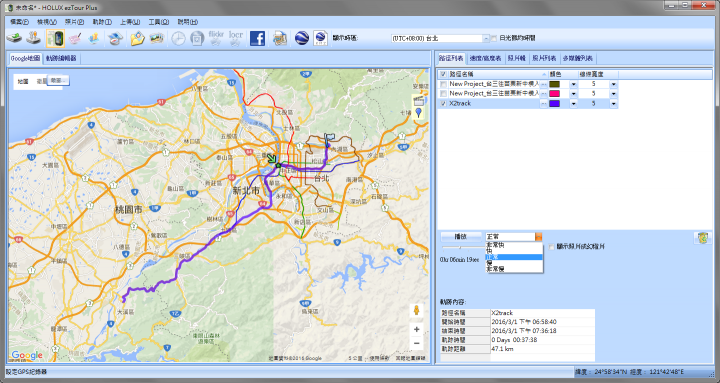This screenshot has height=383, width=720.
Task: Click the KMZ export document icon
Action: 320,38
